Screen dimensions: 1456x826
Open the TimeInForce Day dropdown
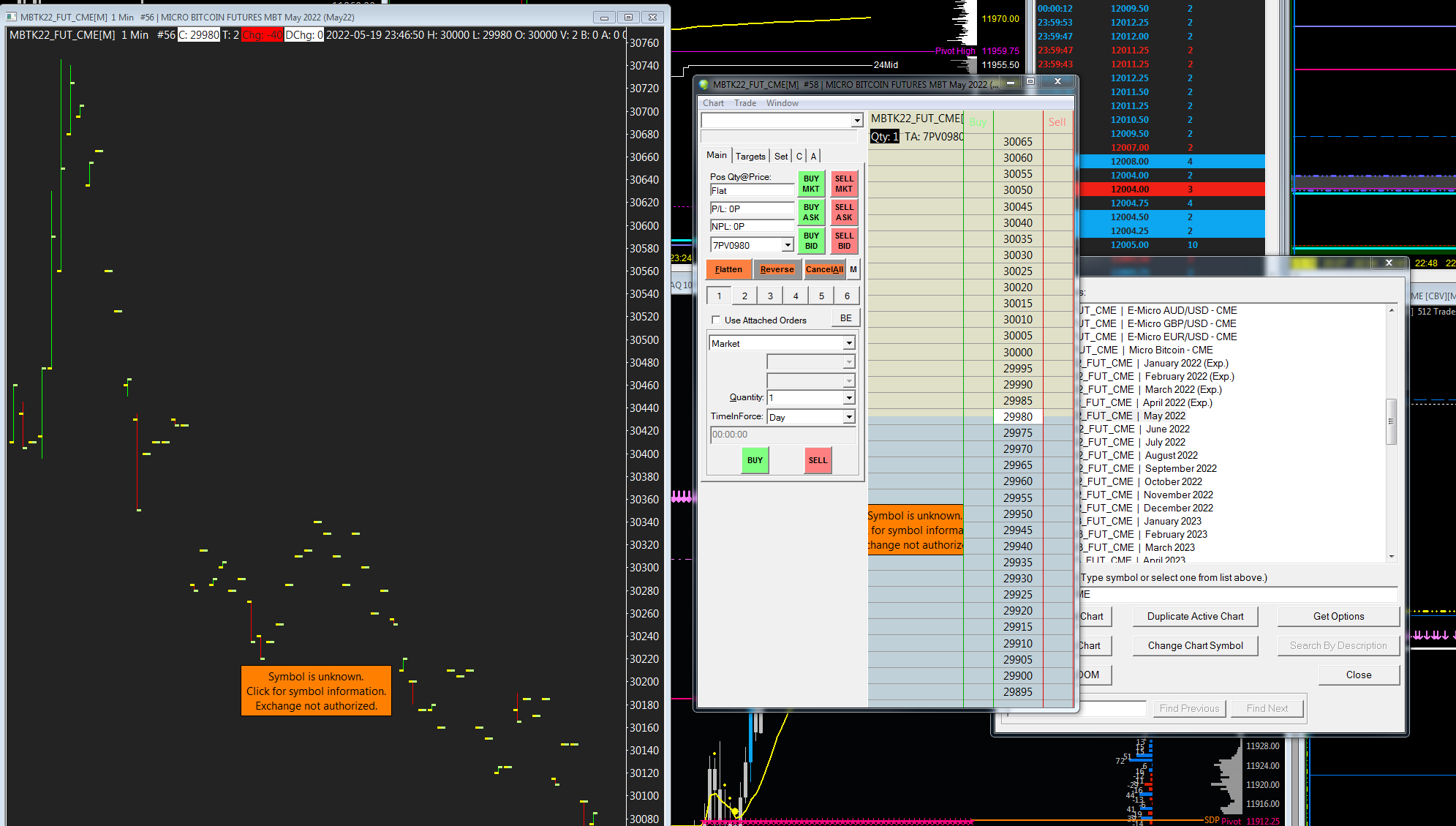[x=849, y=417]
